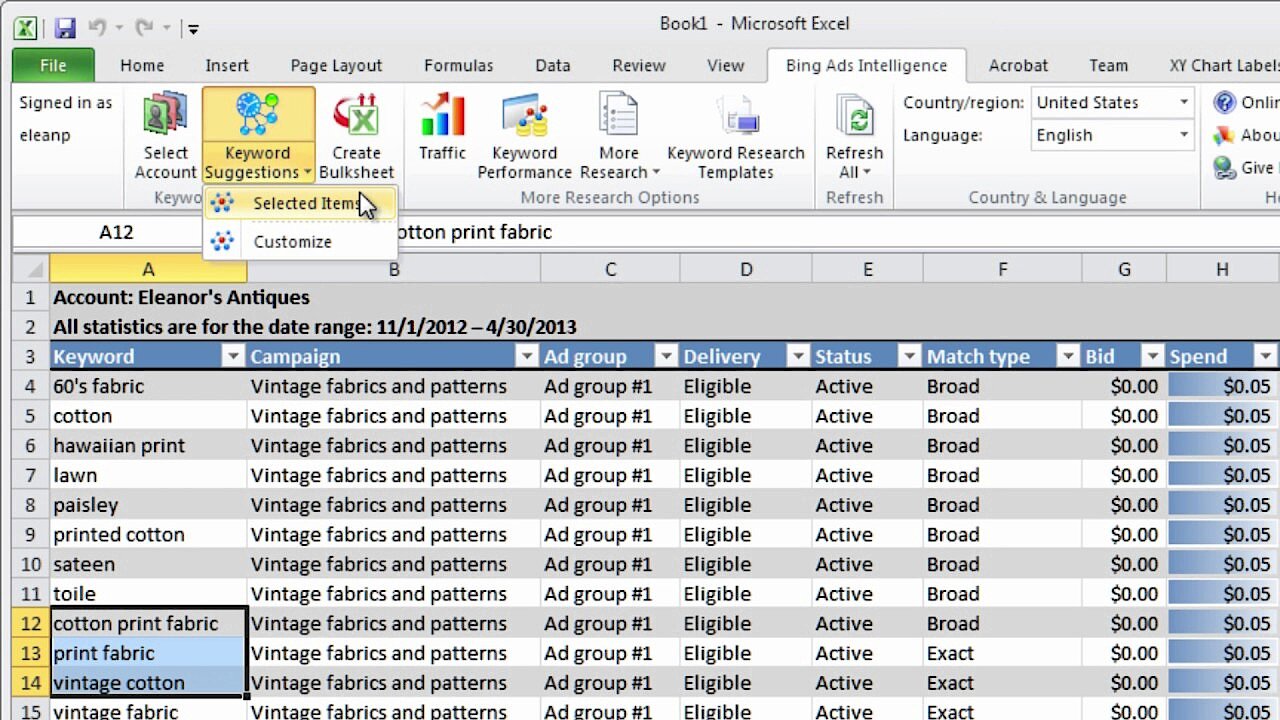
Task: Click cell containing 'paisley'
Action: pyautogui.click(x=148, y=505)
